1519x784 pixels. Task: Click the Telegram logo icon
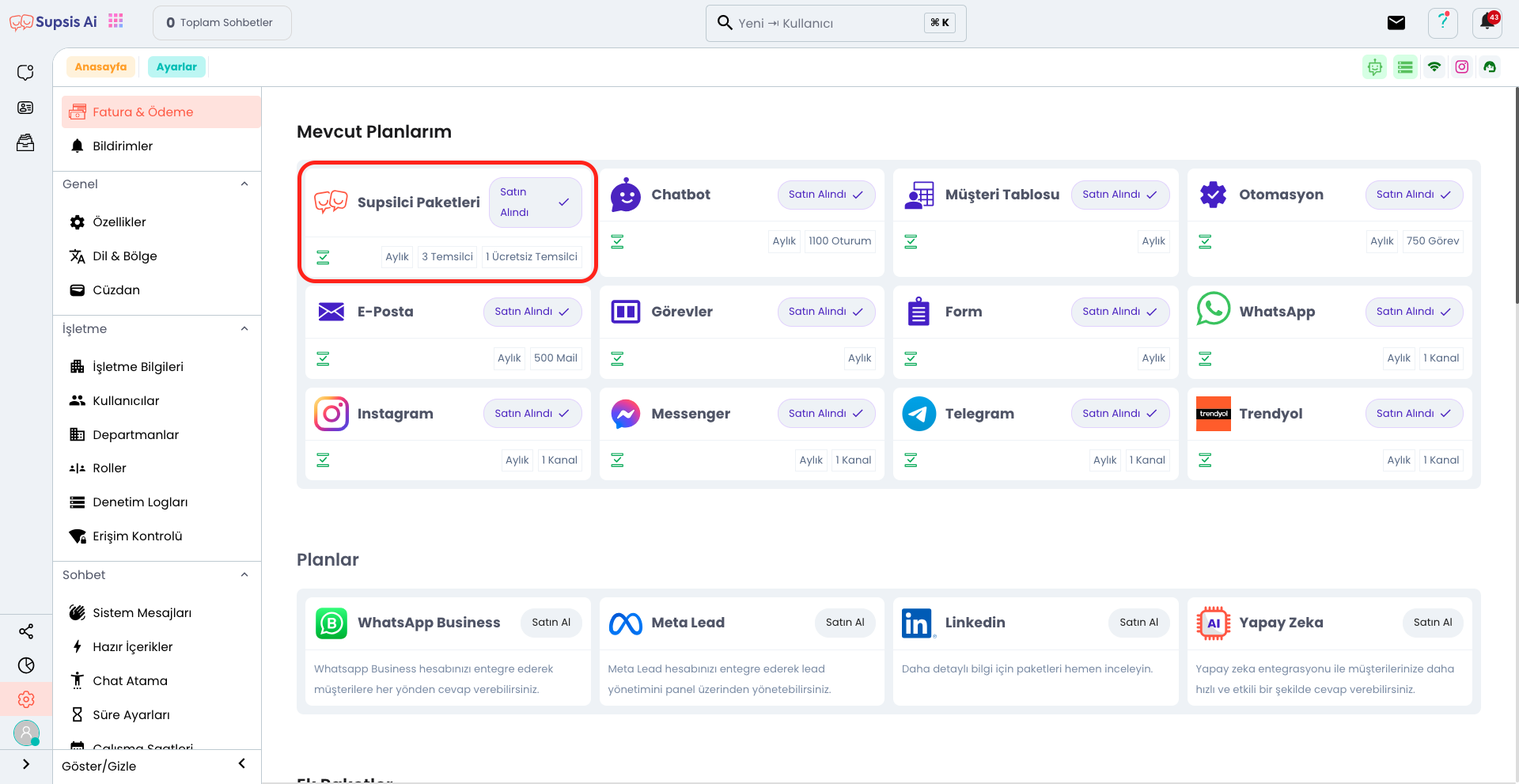919,414
